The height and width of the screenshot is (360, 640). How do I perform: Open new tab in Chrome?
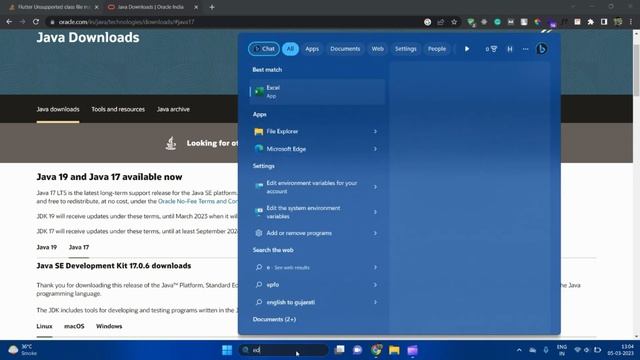(x=212, y=7)
